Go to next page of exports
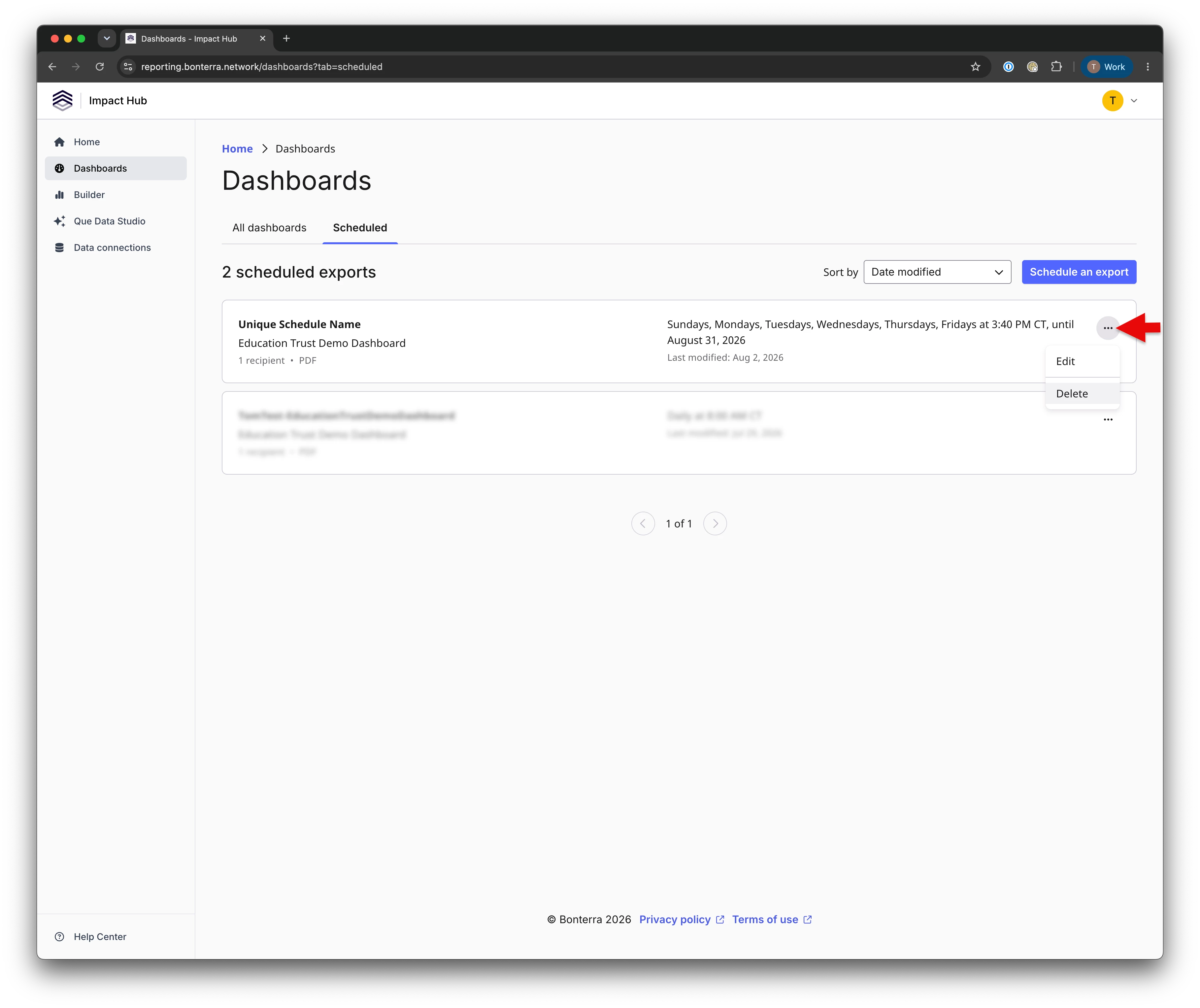Image resolution: width=1200 pixels, height=1008 pixels. [x=714, y=523]
